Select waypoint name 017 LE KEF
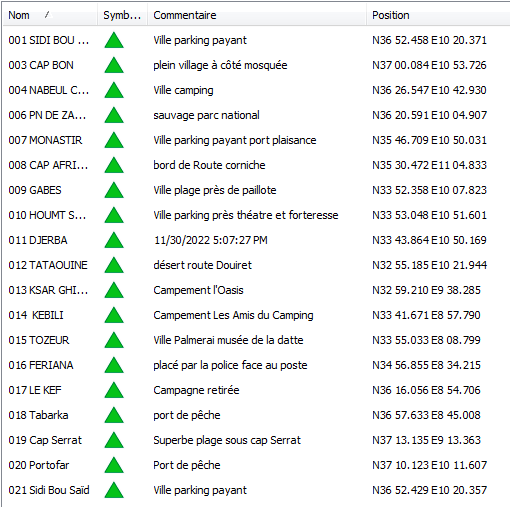The width and height of the screenshot is (510, 507). (35, 390)
